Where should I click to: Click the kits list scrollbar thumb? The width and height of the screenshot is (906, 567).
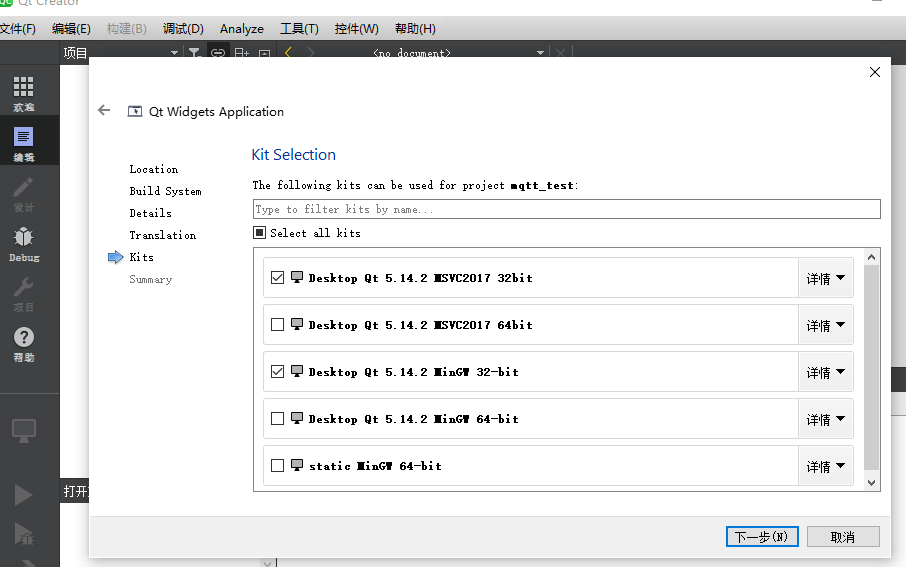871,367
